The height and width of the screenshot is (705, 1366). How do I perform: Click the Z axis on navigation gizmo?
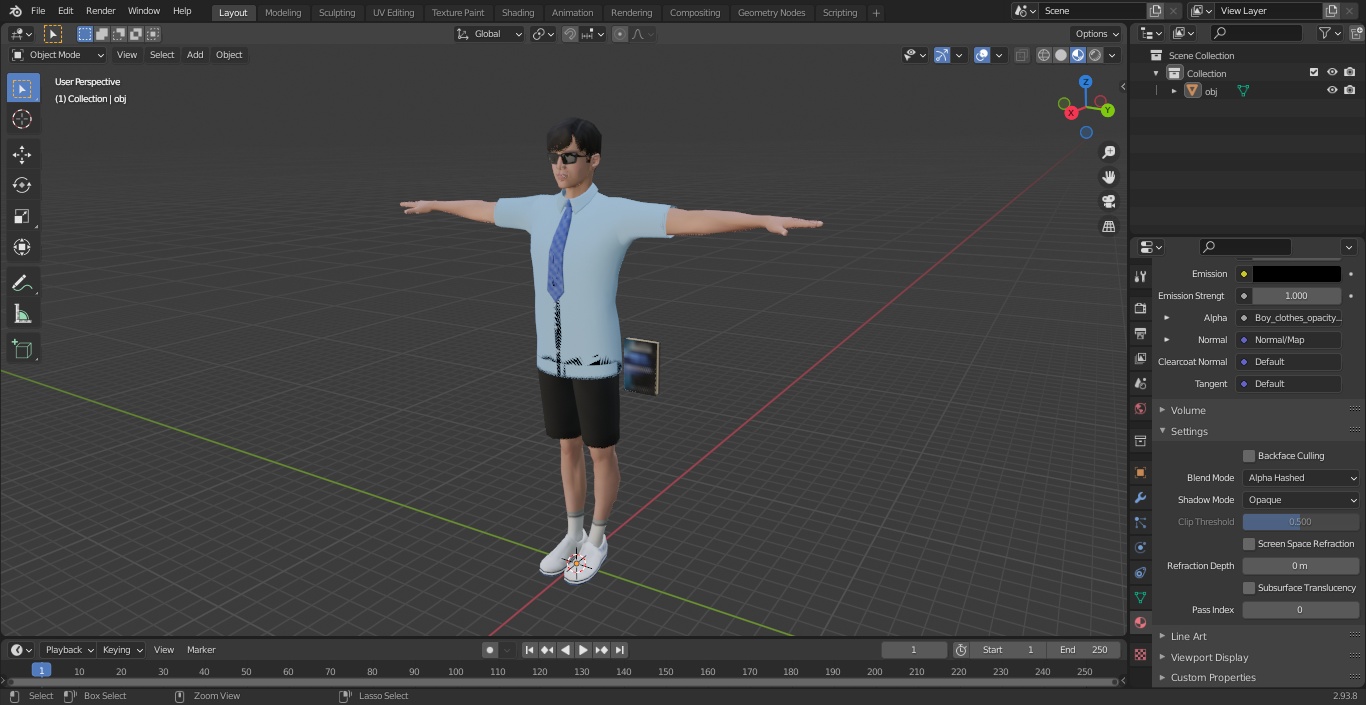(1086, 82)
